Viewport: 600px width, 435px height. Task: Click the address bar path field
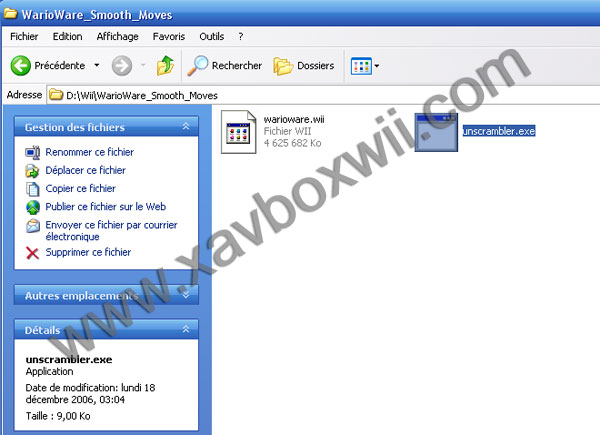point(323,95)
